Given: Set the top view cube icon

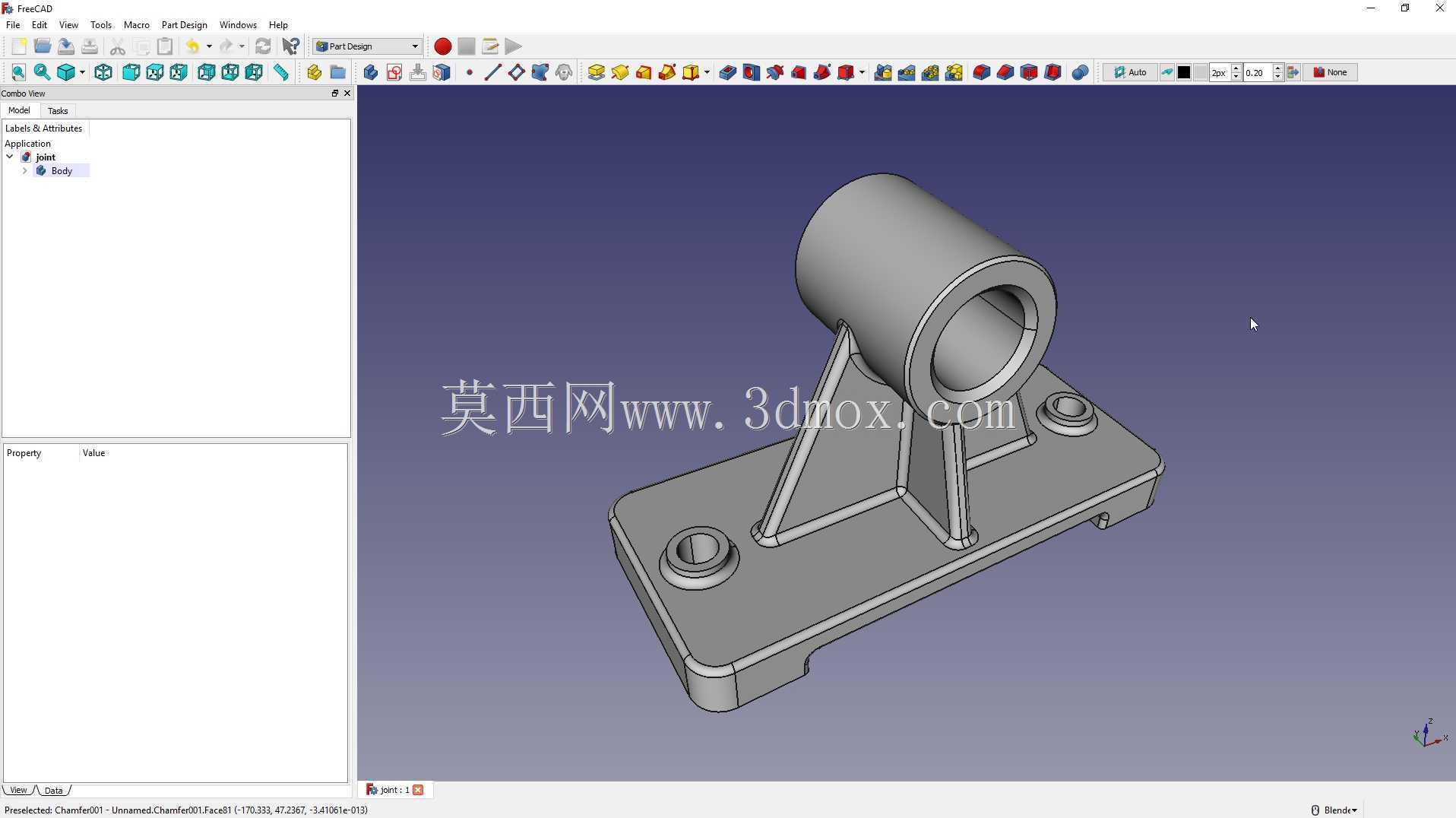Looking at the screenshot, I should [x=155, y=72].
